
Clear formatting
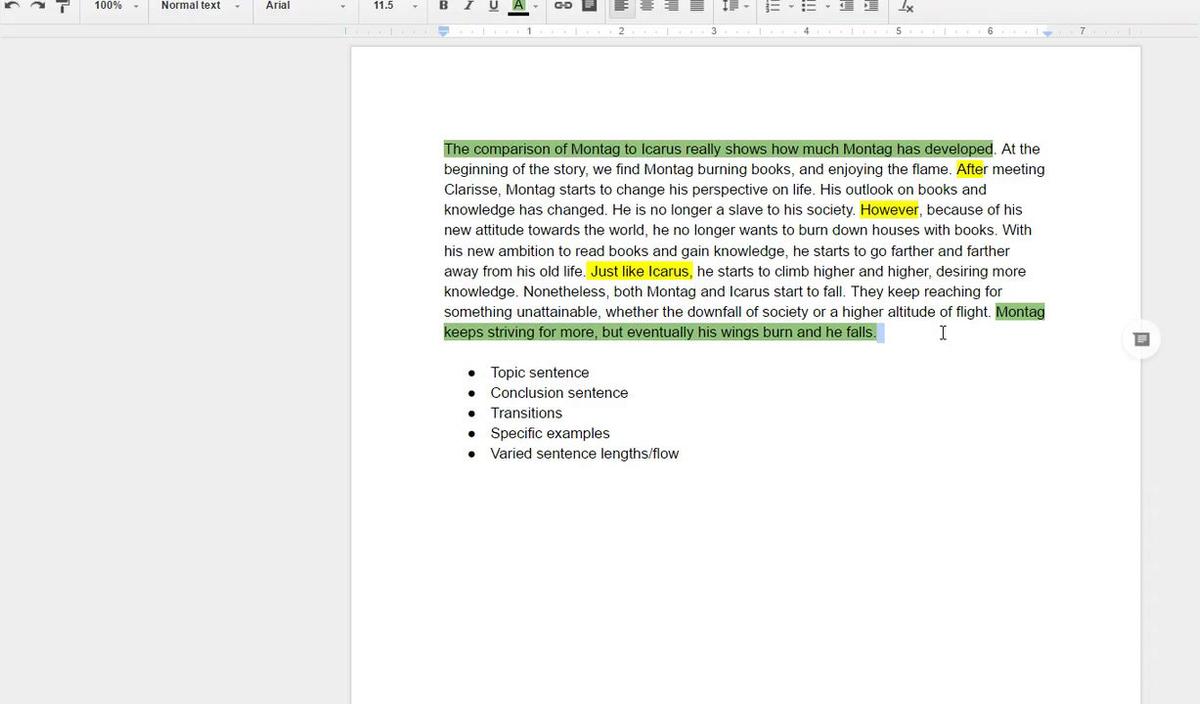(x=906, y=6)
